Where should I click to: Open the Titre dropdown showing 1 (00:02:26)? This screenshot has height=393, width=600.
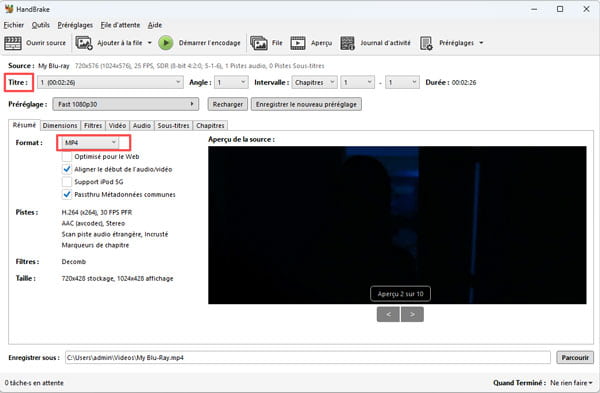(110, 82)
